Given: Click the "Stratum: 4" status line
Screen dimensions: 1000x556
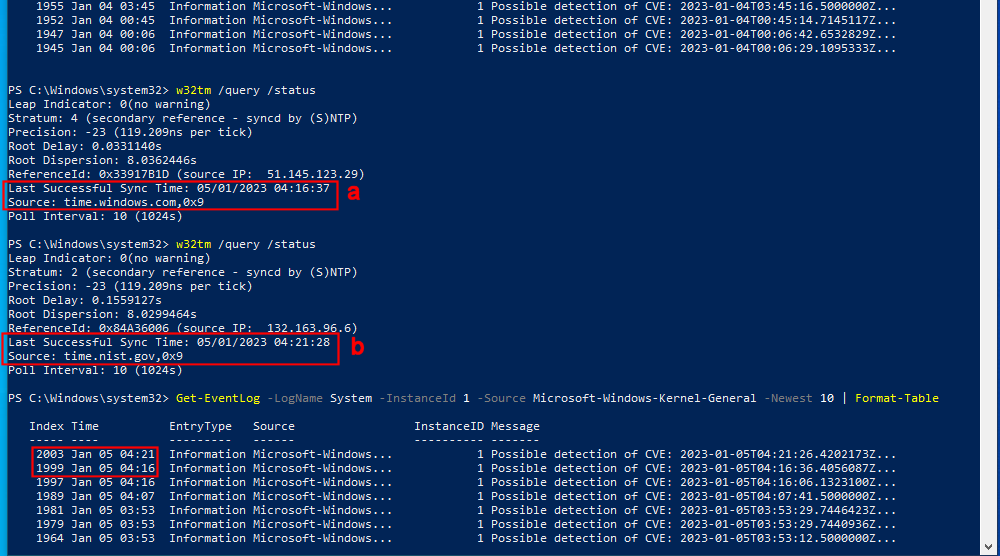Looking at the screenshot, I should pos(182,118).
